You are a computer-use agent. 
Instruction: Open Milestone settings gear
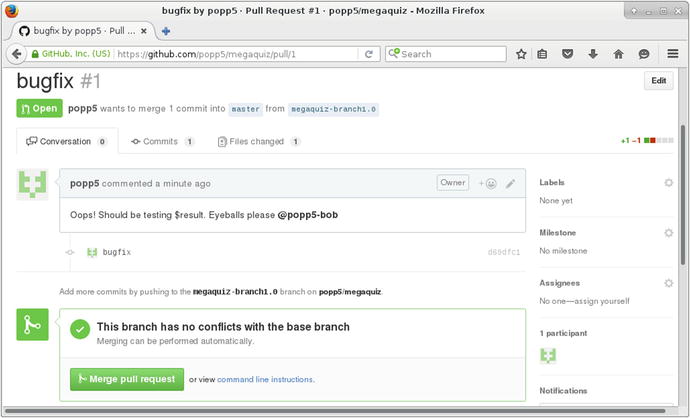[668, 233]
